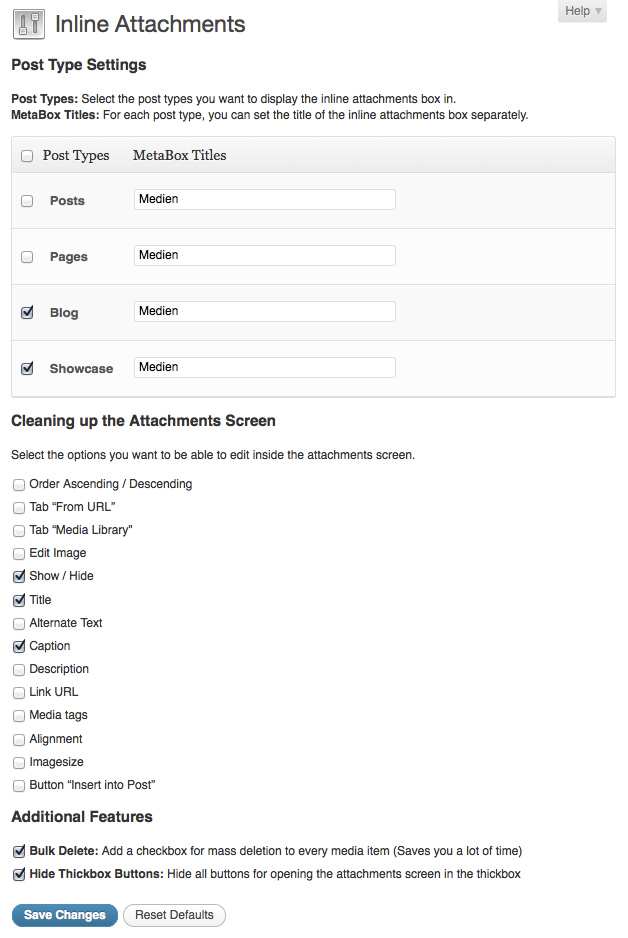This screenshot has width=628, height=938.
Task: Focus the Showcase MetaBox title input
Action: [x=264, y=368]
